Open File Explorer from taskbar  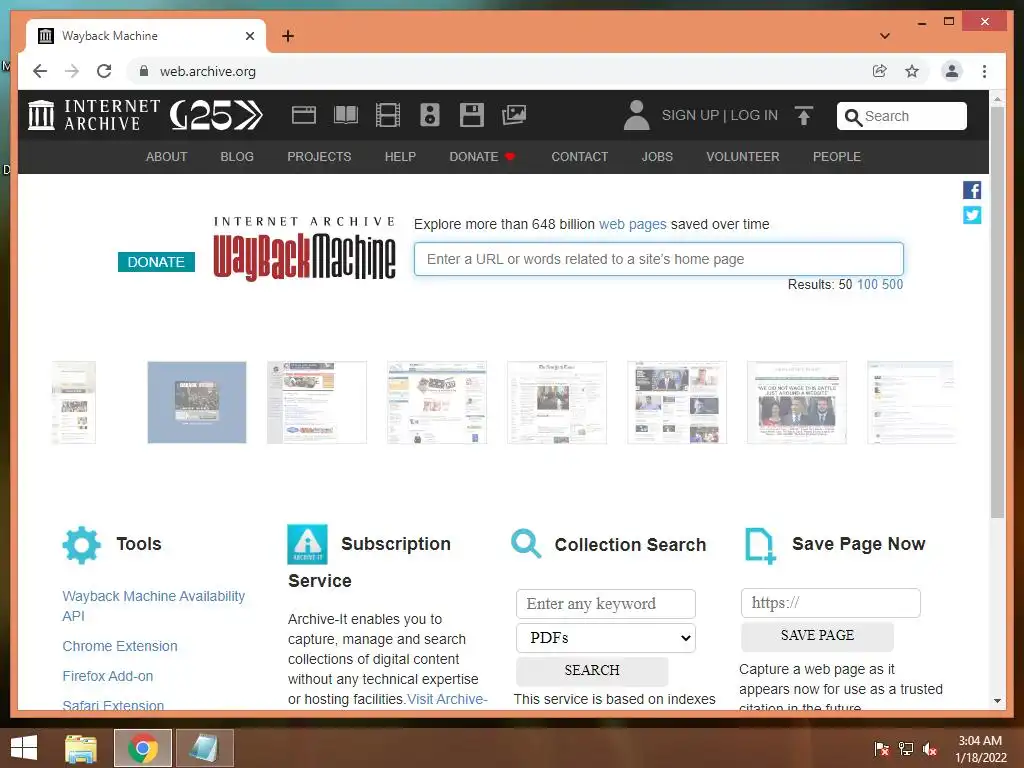(x=81, y=748)
